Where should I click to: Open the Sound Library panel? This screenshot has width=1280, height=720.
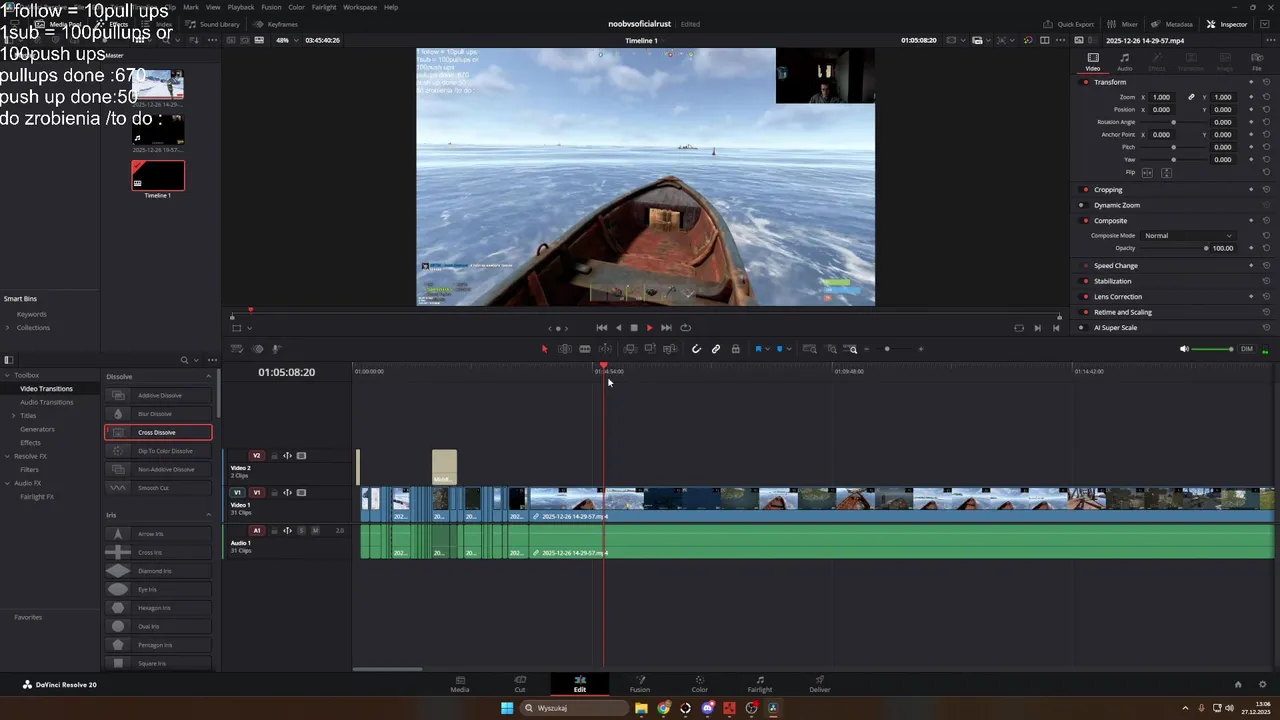pyautogui.click(x=213, y=24)
